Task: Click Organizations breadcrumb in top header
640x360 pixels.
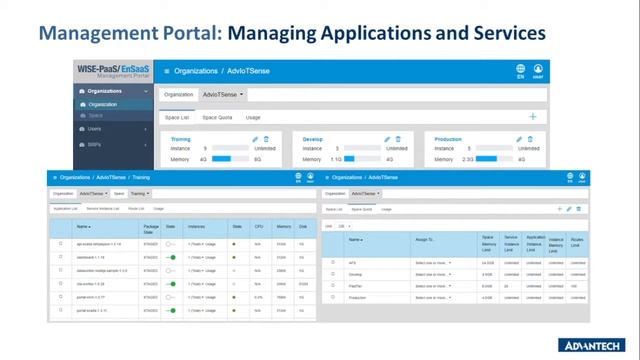Action: point(196,71)
